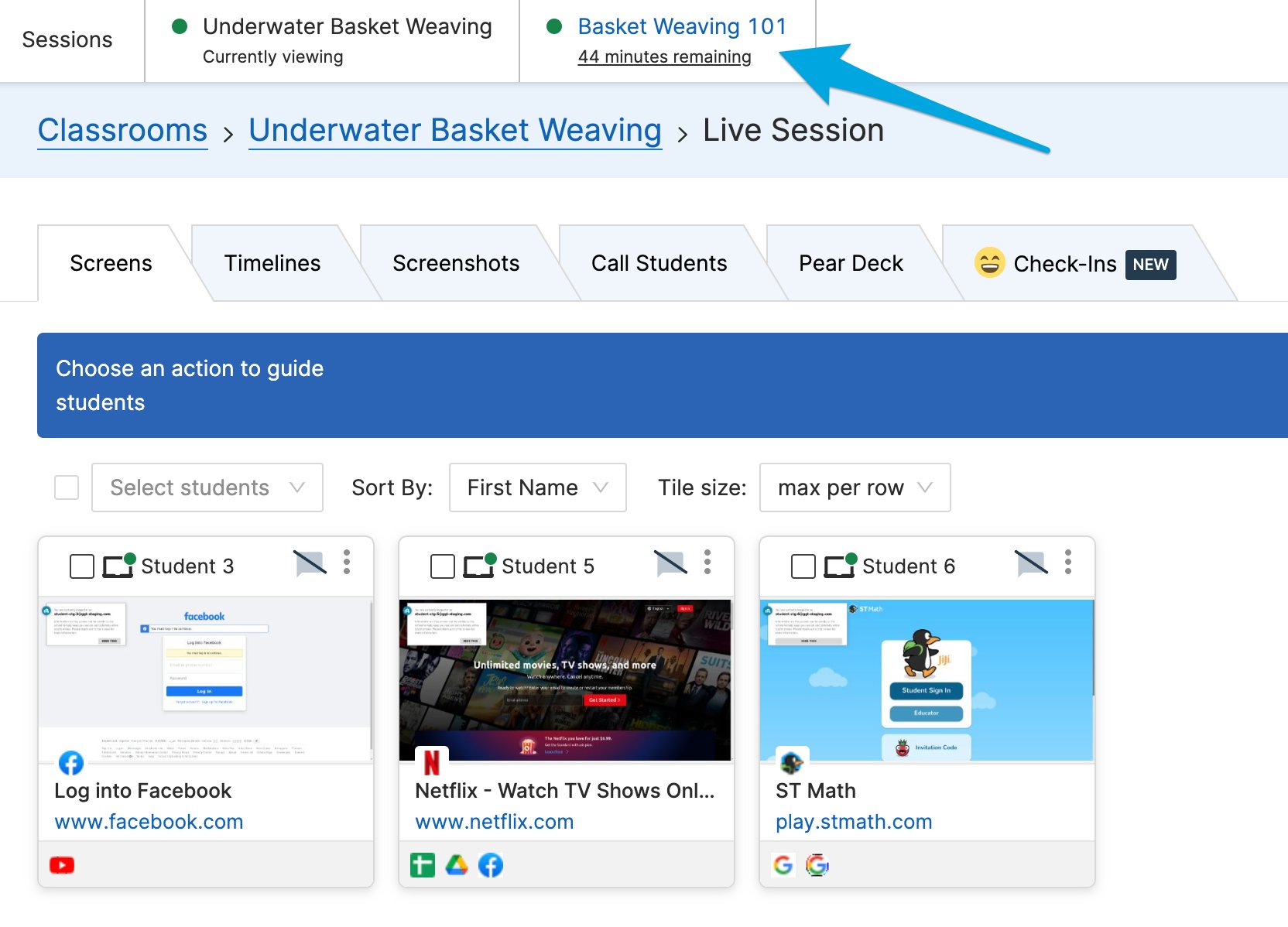The height and width of the screenshot is (927, 1288).
Task: Open www.facebook.com link
Action: click(x=149, y=822)
